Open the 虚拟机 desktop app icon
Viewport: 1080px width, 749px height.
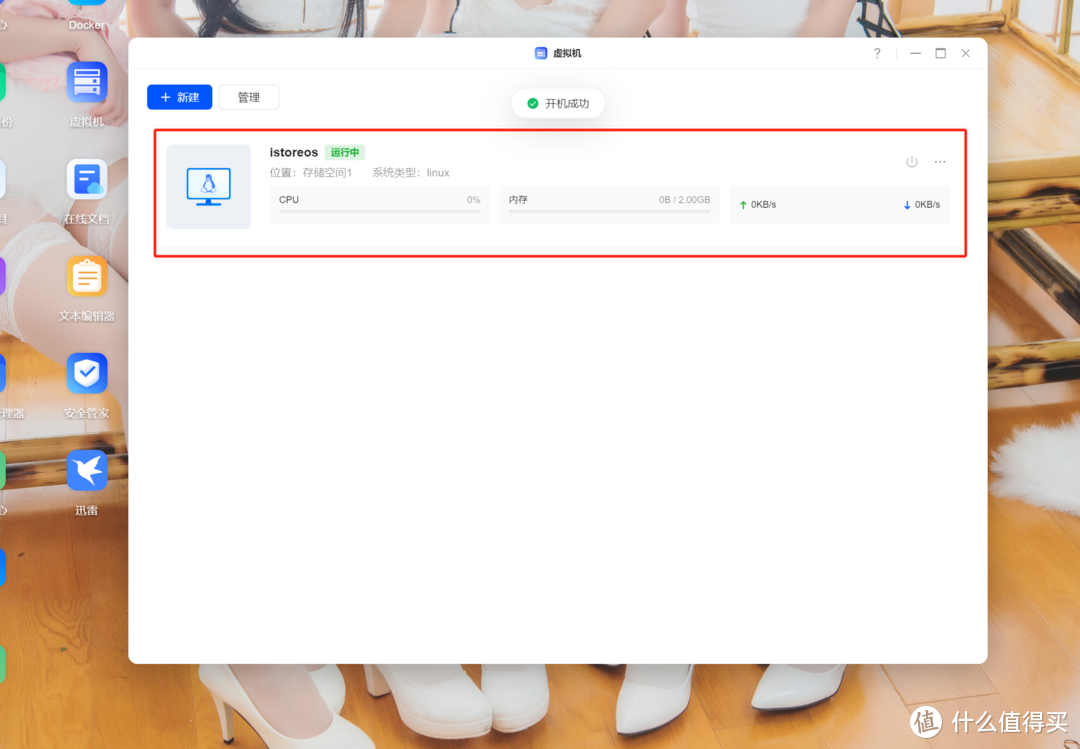[x=87, y=83]
